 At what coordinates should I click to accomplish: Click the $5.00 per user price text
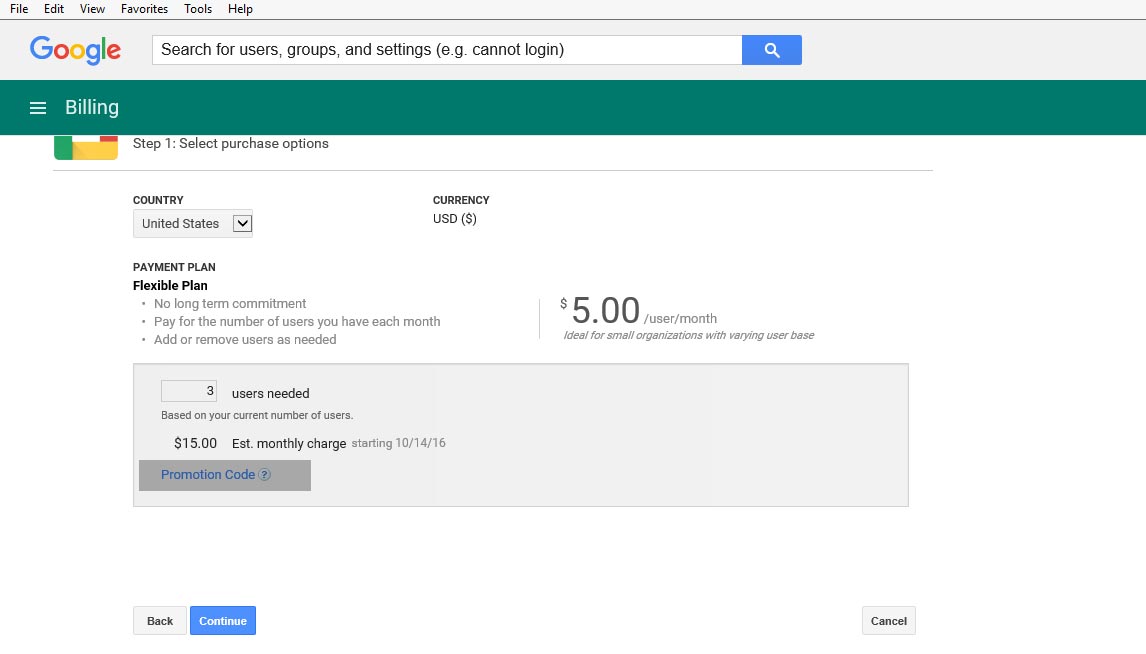point(605,311)
